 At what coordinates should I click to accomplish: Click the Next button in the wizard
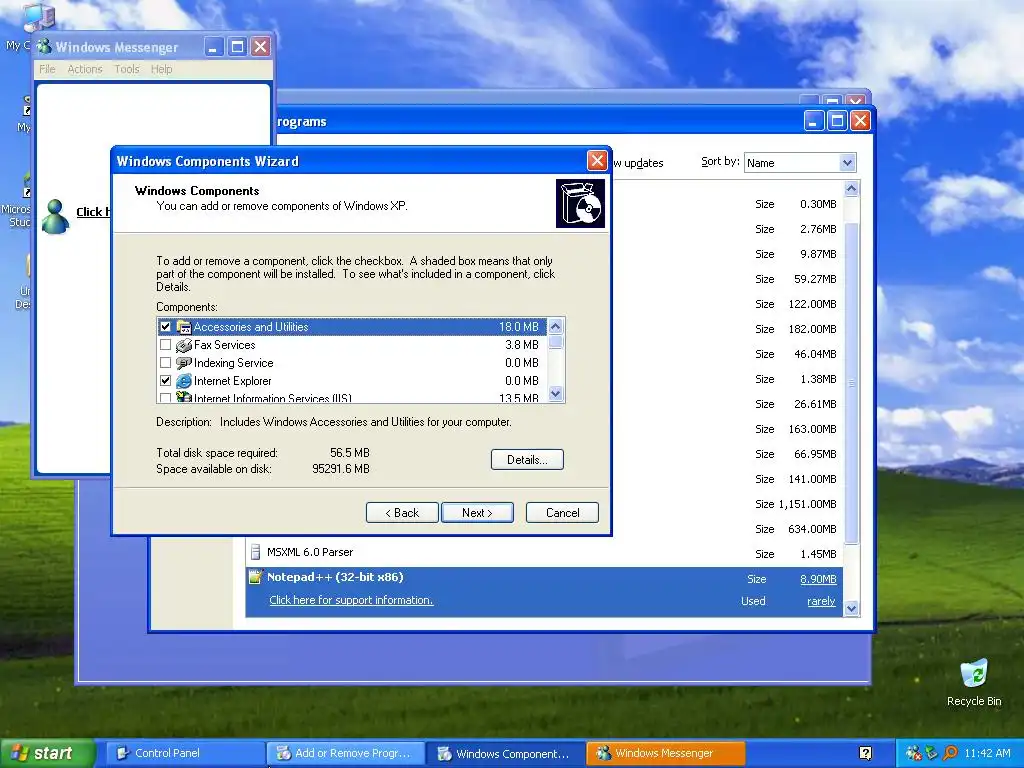(x=477, y=513)
